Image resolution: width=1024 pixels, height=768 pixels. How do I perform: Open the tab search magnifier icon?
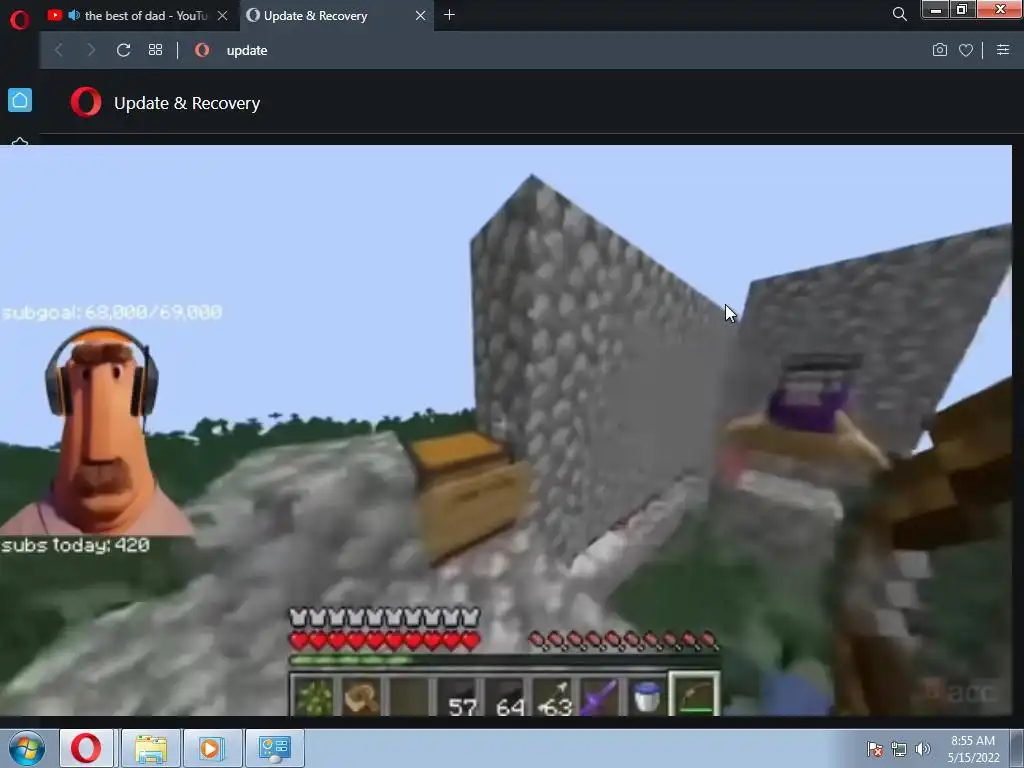click(x=899, y=14)
